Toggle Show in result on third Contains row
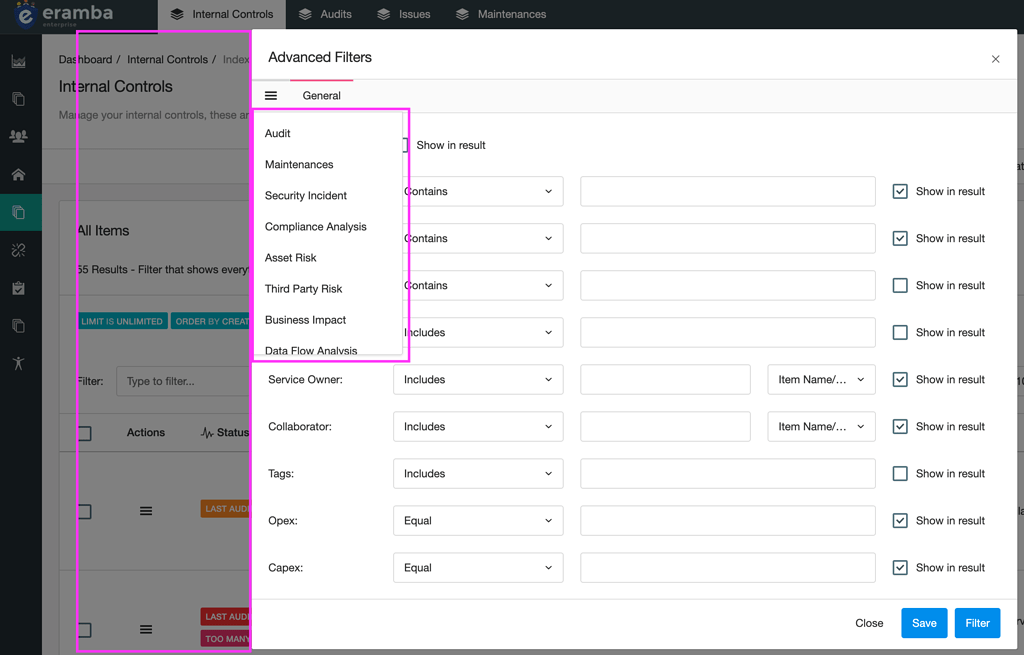The height and width of the screenshot is (655, 1024). pos(900,285)
